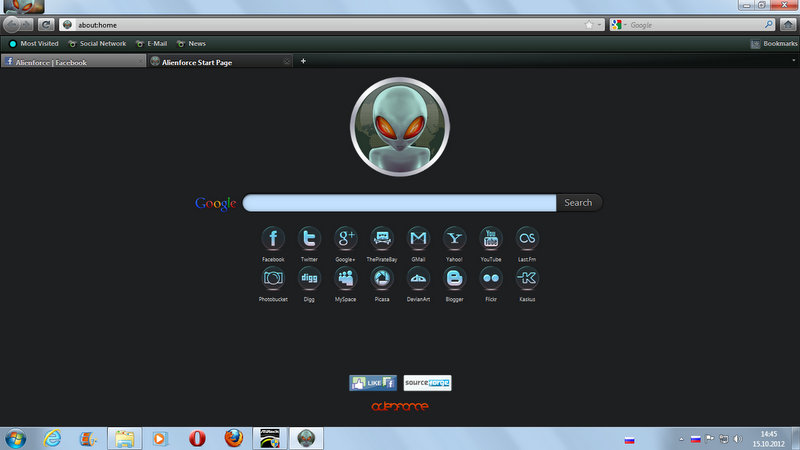Reload the page with refresh button

coord(46,24)
